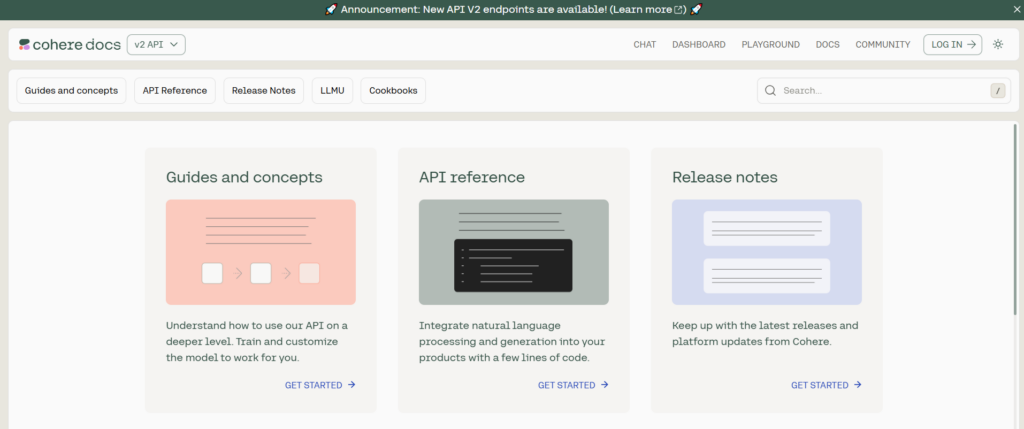
Task: Click GET STARTED under API reference
Action: [x=573, y=385]
